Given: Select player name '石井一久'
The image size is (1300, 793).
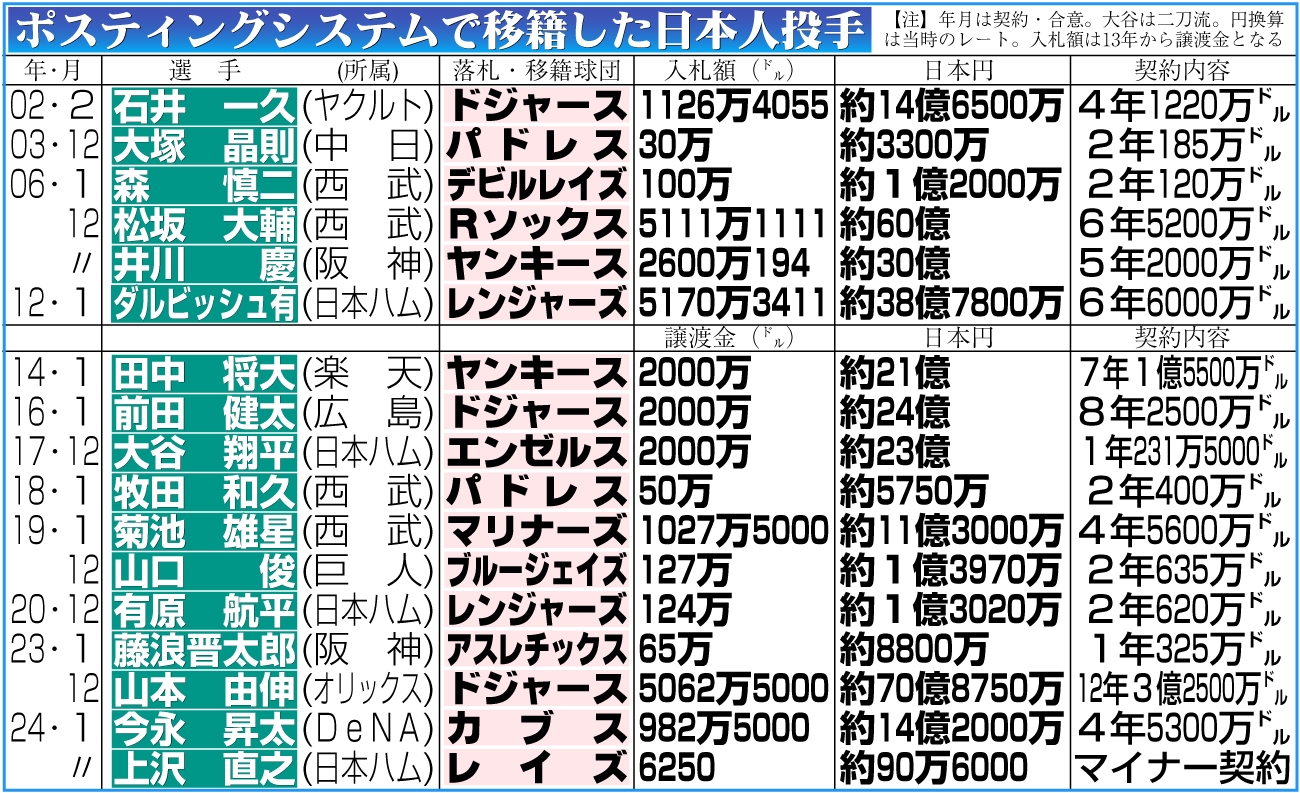Looking at the screenshot, I should [x=204, y=108].
